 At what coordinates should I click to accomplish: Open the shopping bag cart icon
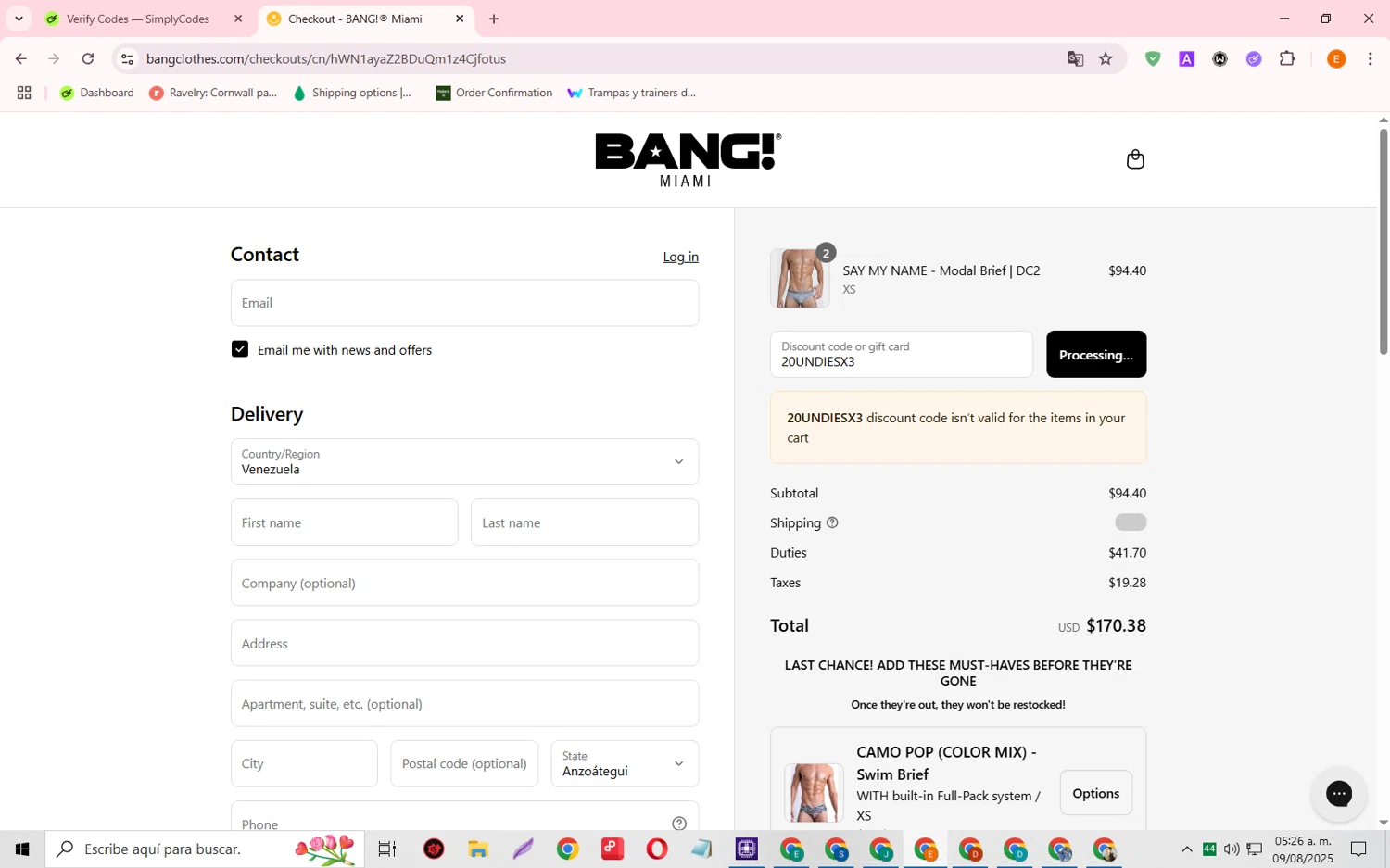click(1135, 159)
